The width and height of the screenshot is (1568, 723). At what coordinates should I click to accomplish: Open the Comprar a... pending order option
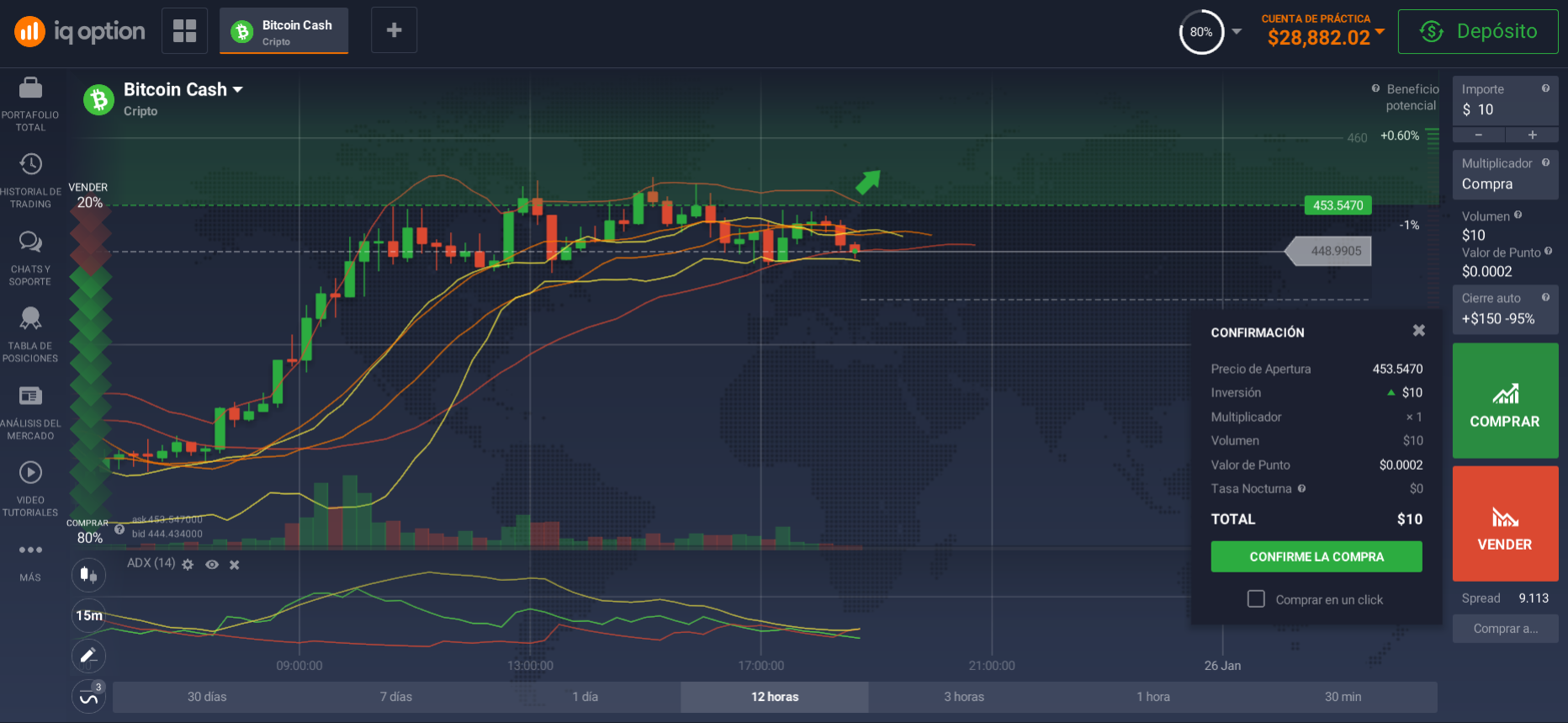[x=1505, y=629]
